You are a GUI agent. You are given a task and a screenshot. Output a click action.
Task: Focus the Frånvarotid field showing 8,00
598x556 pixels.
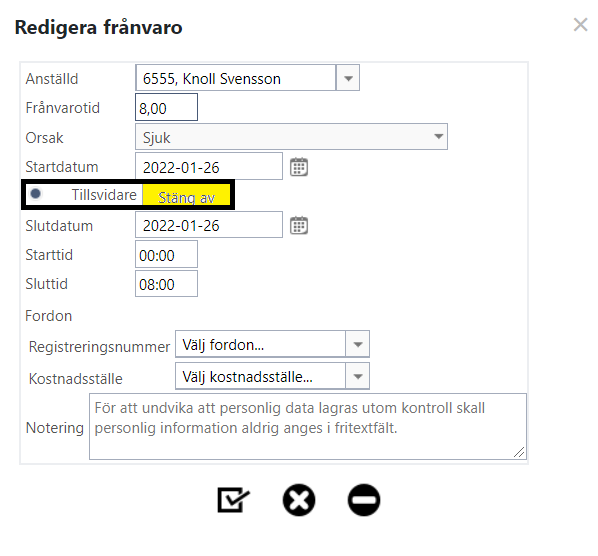pyautogui.click(x=166, y=107)
